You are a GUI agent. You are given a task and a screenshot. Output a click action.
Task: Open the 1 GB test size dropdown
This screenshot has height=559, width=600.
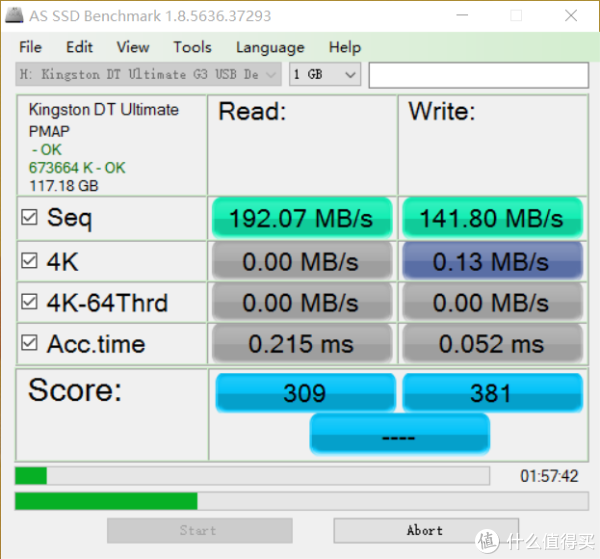pos(325,74)
